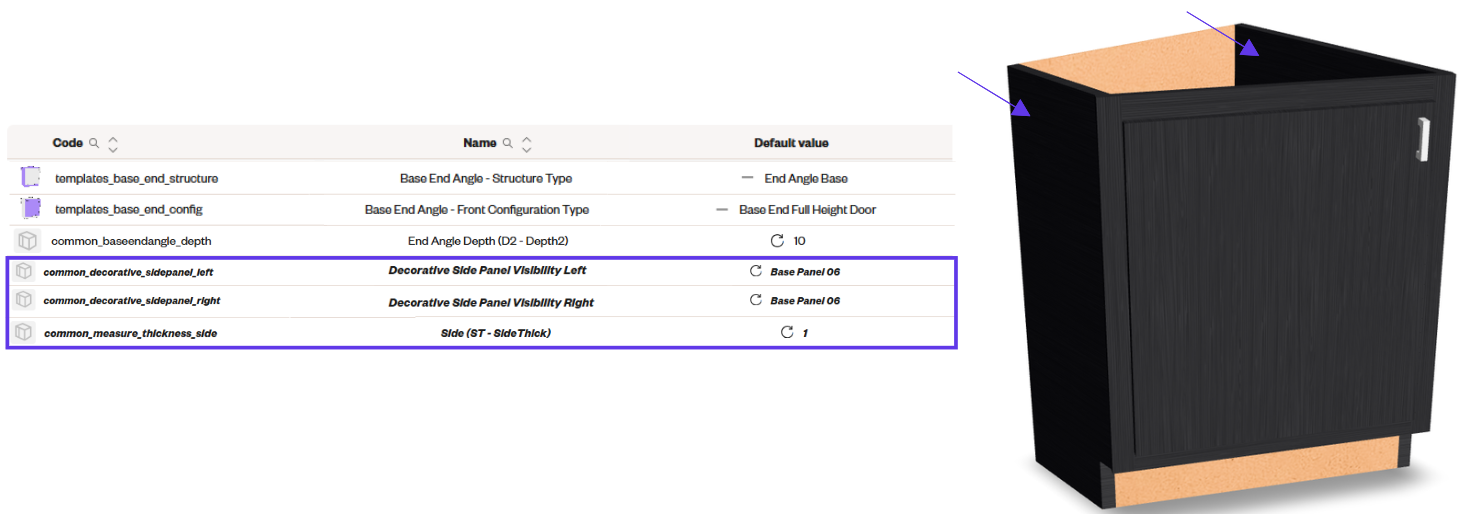Reset the Side thickness default value 1
Image resolution: width=1461 pixels, height=514 pixels.
[787, 332]
